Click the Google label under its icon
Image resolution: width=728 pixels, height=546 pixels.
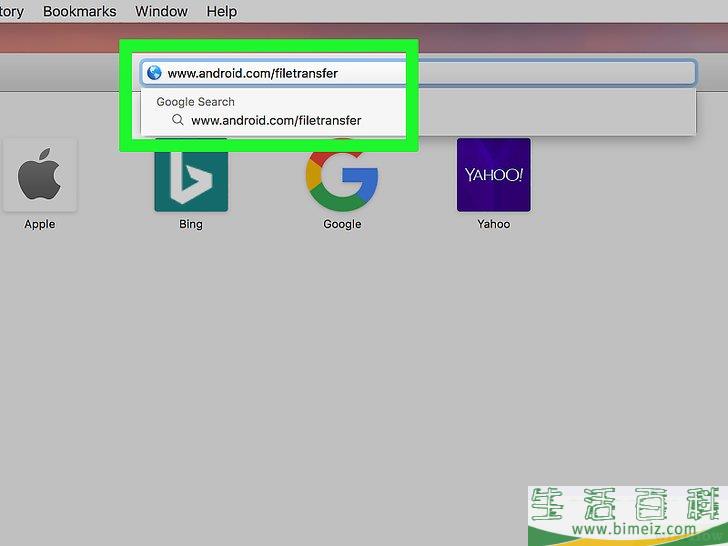342,224
